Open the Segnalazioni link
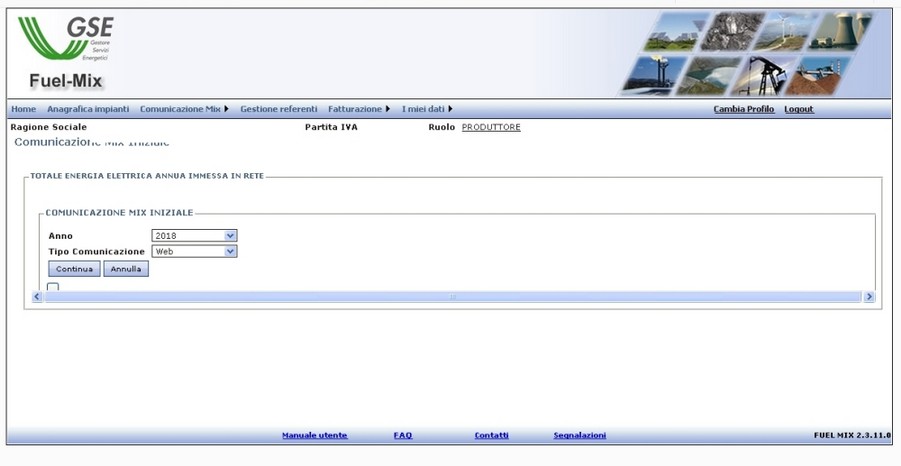 pyautogui.click(x=579, y=436)
